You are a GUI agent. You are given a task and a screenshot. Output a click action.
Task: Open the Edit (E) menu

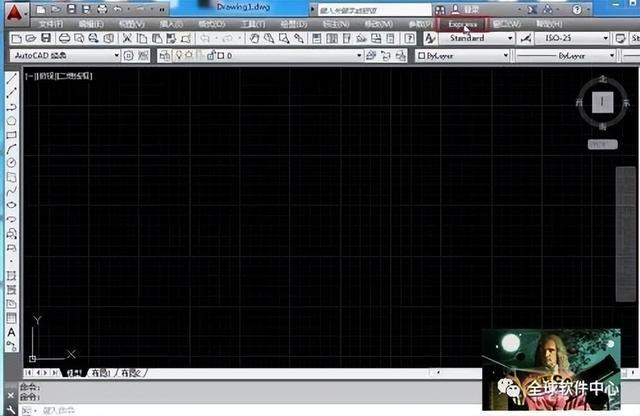(x=91, y=24)
